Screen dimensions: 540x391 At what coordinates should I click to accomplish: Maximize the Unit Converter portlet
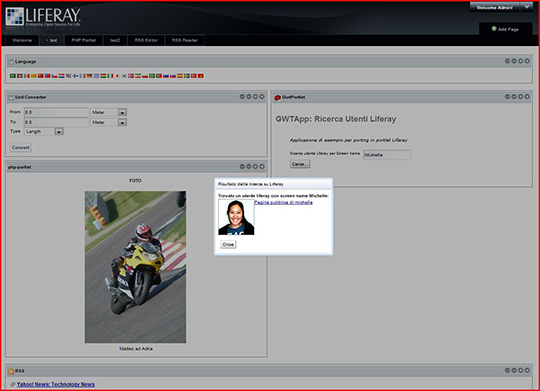(x=255, y=96)
